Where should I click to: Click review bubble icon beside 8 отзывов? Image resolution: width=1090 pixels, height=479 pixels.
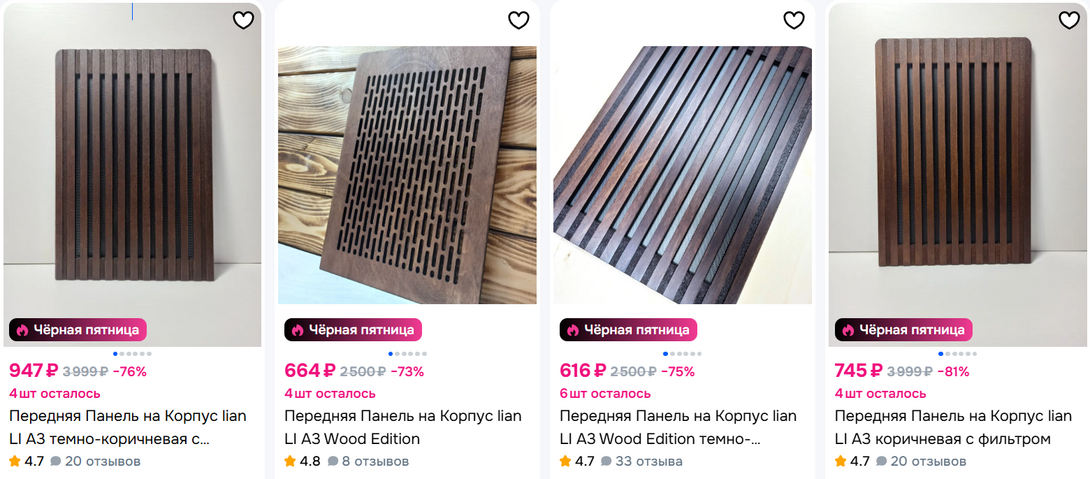[331, 462]
